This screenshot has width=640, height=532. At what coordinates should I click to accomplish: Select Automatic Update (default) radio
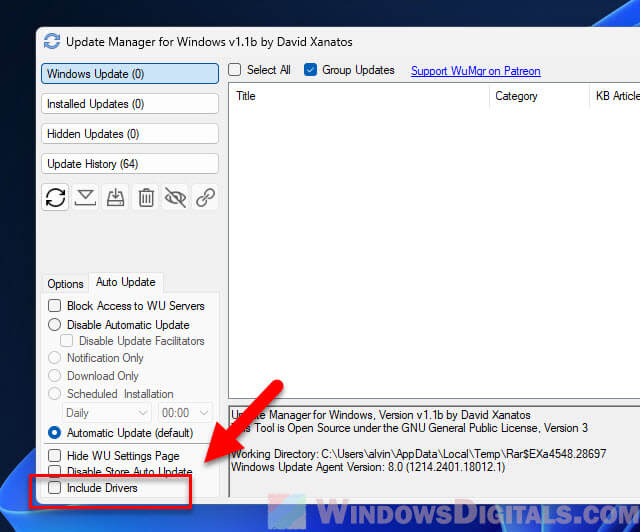(x=55, y=433)
